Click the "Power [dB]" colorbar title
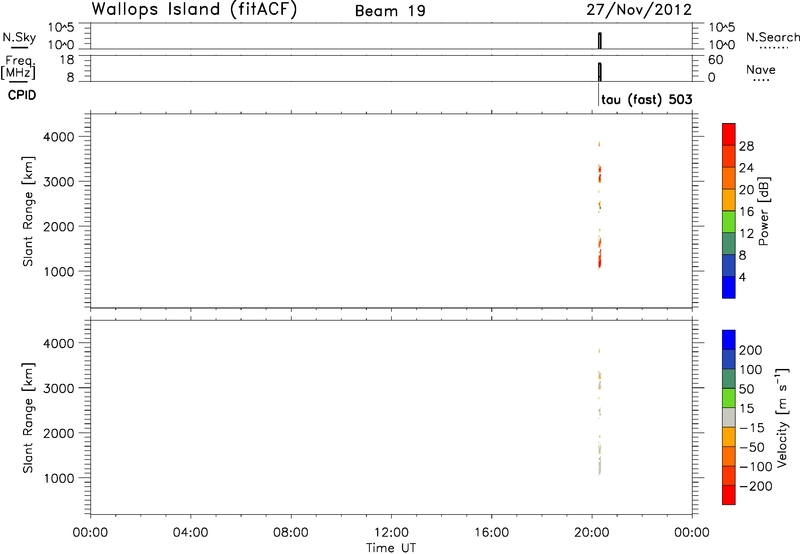The image size is (800, 554). [x=763, y=211]
